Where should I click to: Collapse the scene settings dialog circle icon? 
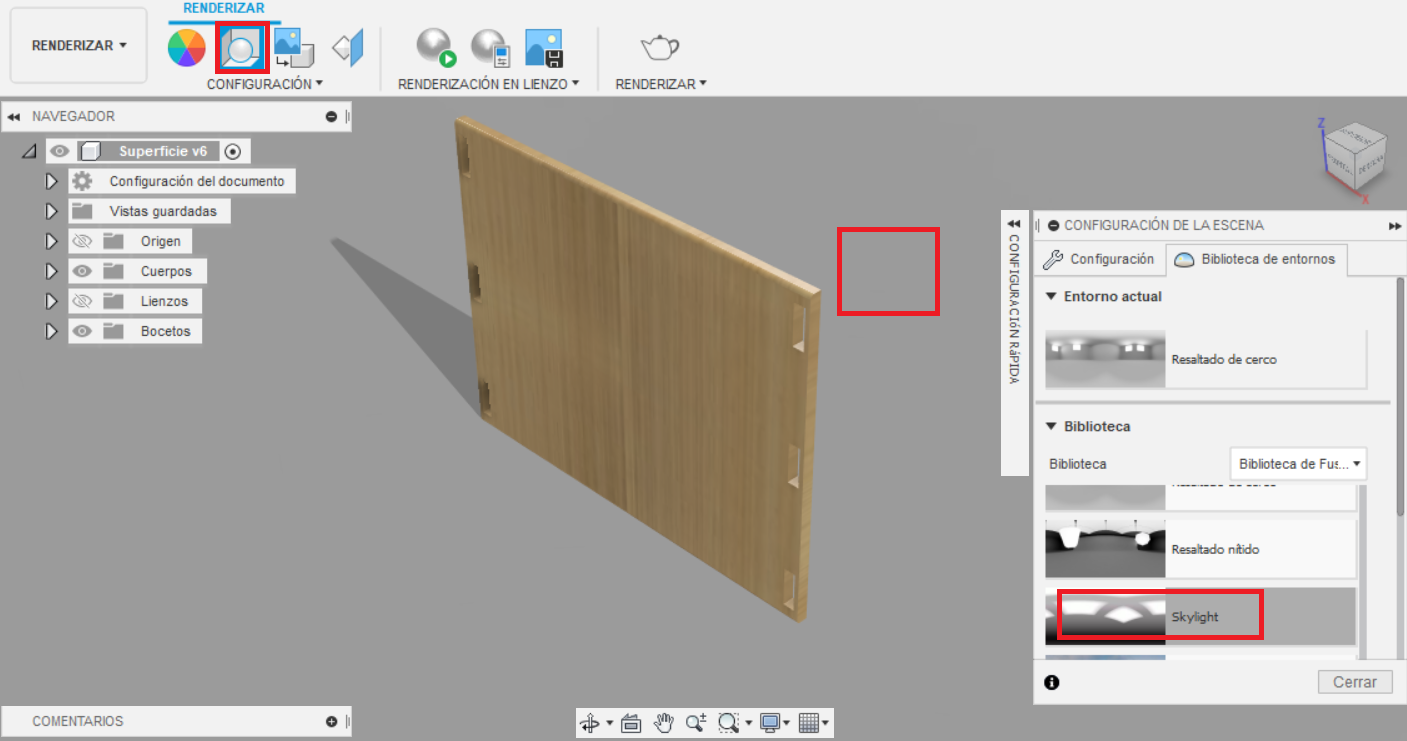tap(1053, 226)
